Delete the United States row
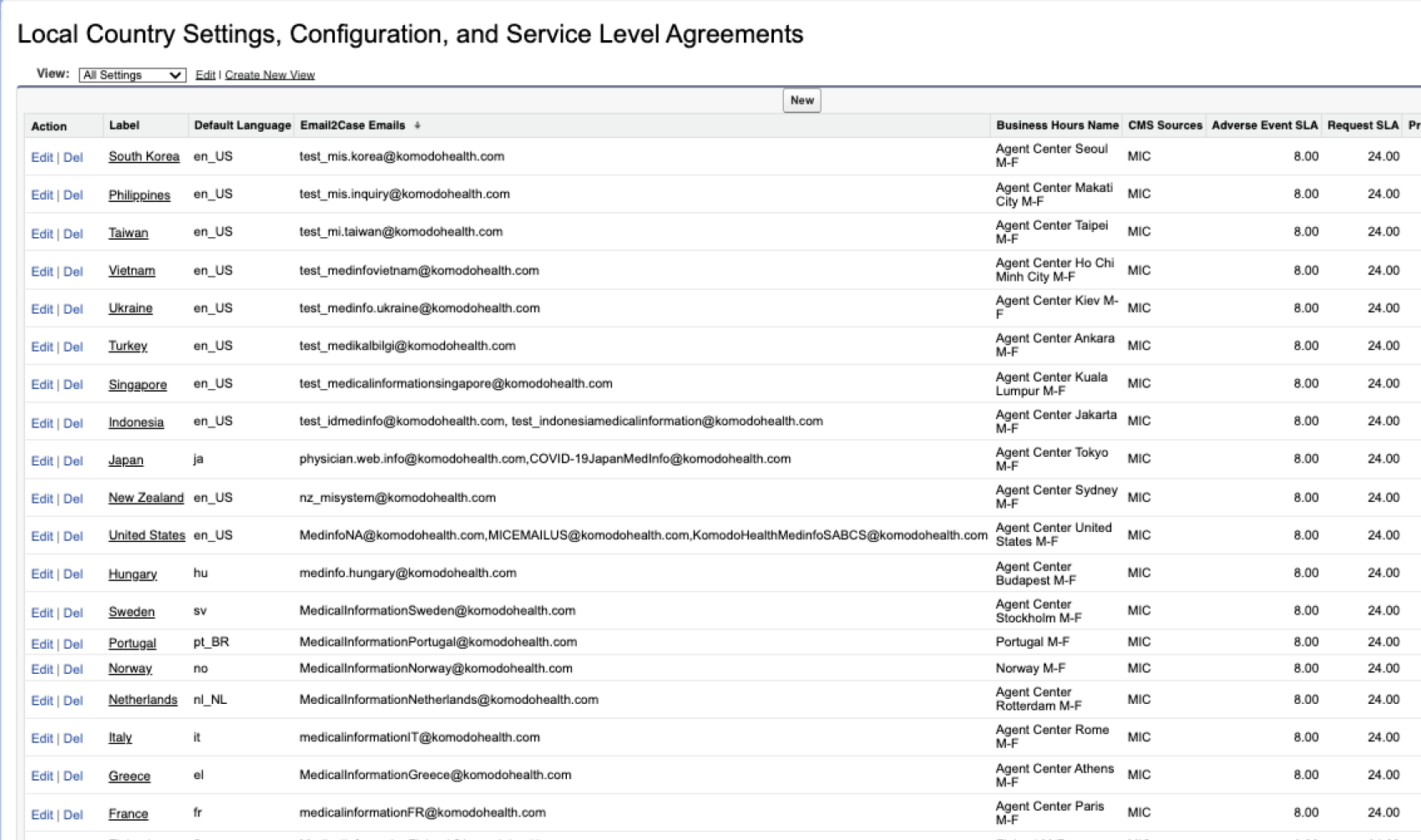The width and height of the screenshot is (1421, 840). tap(73, 536)
